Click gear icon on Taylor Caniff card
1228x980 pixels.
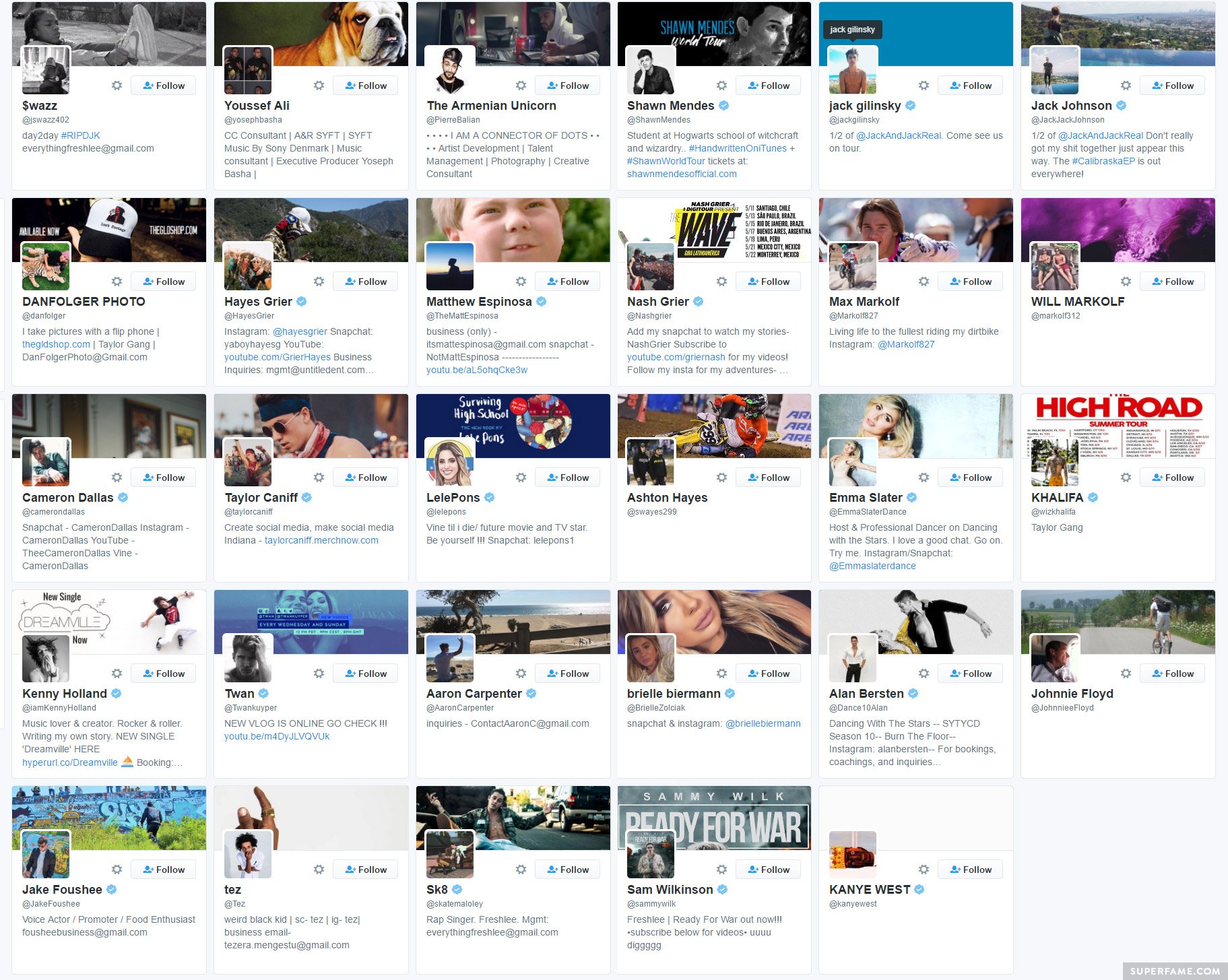[x=319, y=478]
